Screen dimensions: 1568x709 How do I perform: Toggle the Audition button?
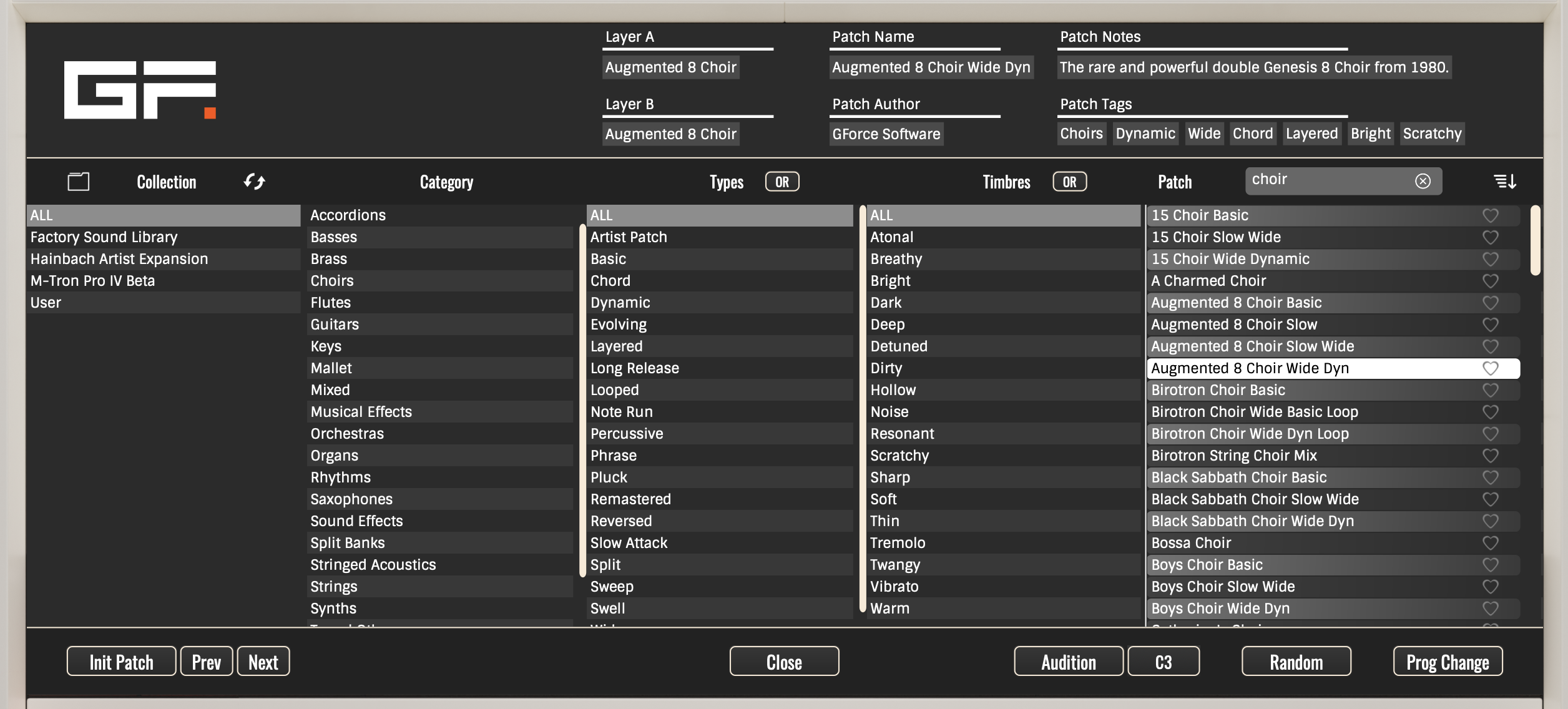click(x=1068, y=662)
